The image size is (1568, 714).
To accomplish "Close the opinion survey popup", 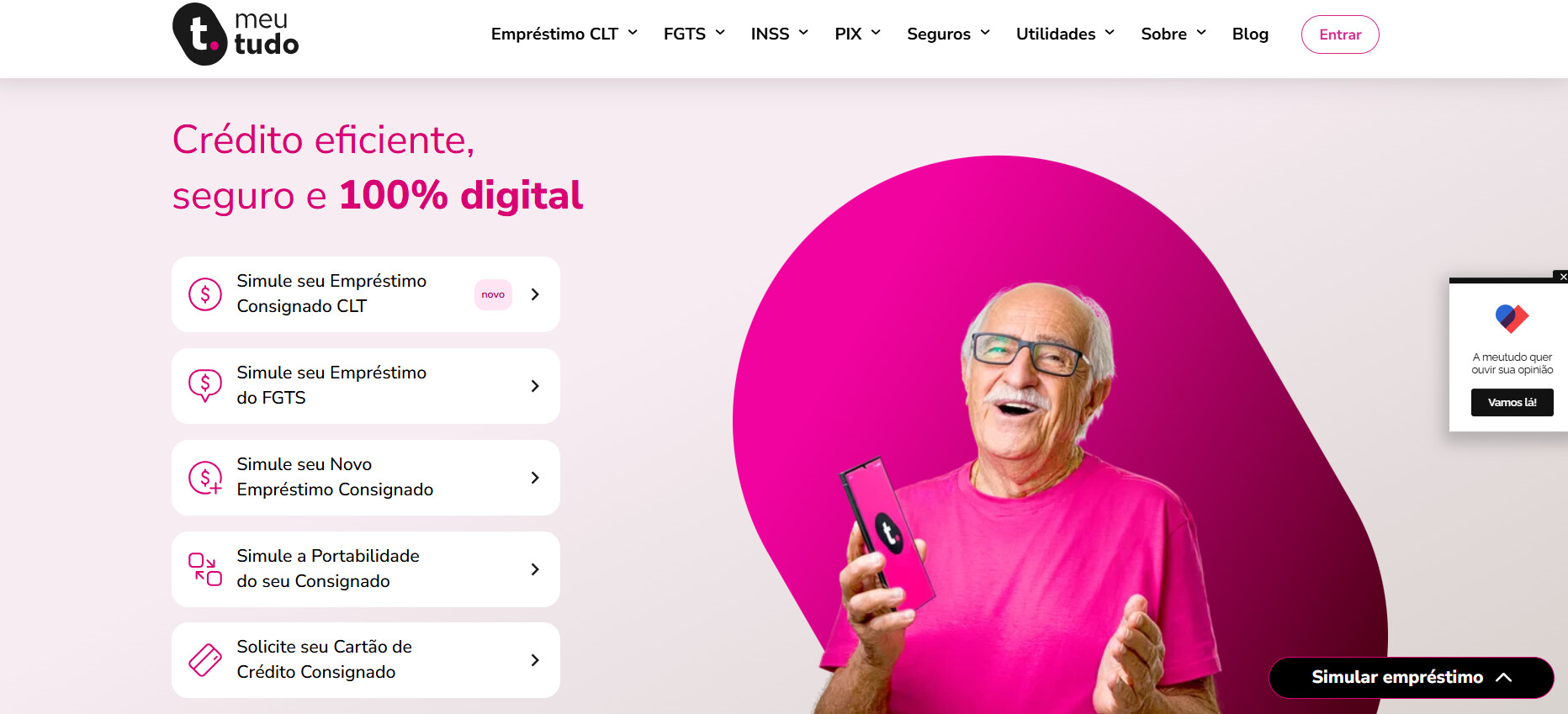I will (x=1563, y=277).
